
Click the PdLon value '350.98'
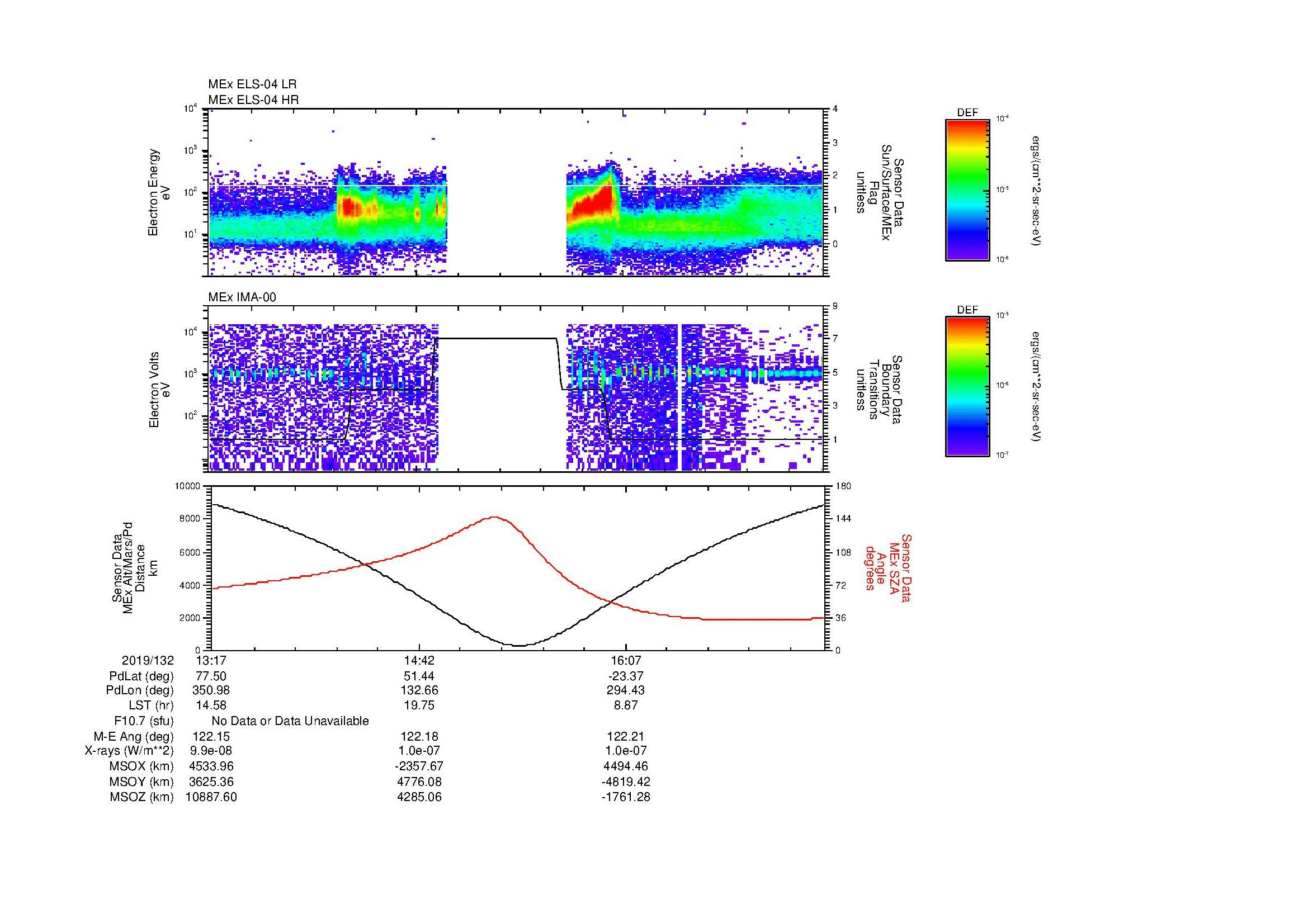[x=211, y=690]
